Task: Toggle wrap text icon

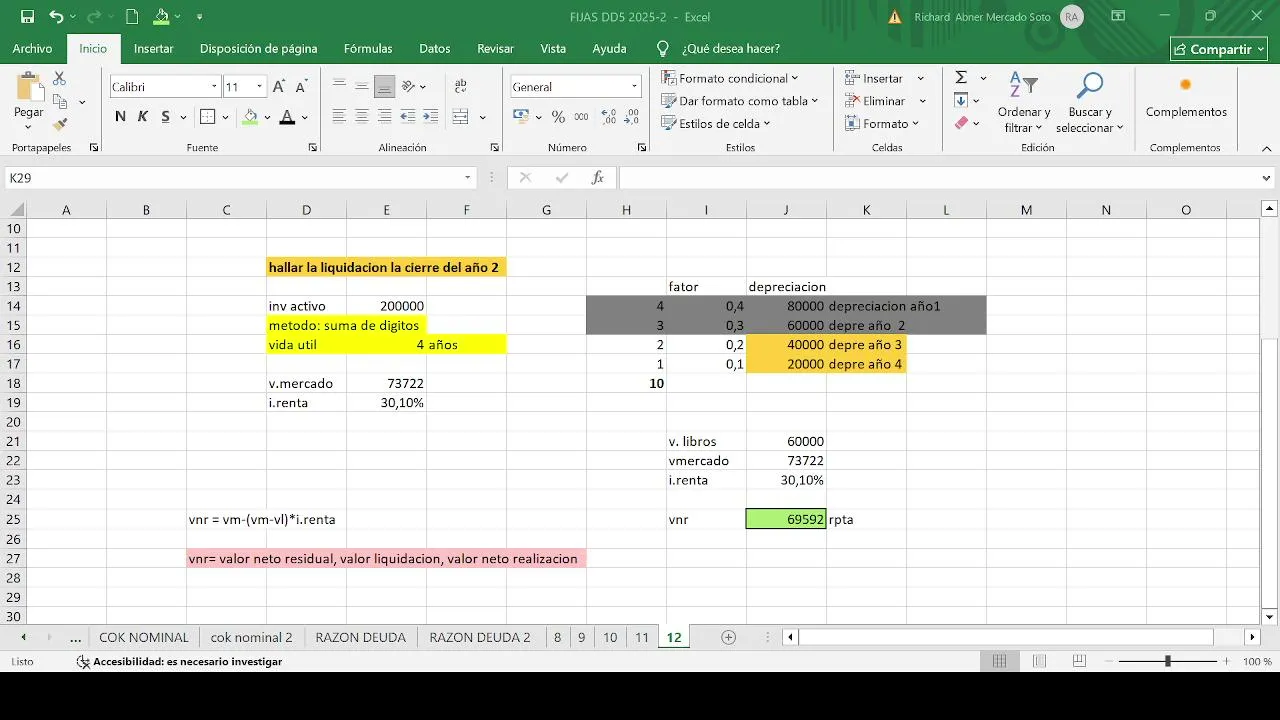Action: click(x=460, y=86)
